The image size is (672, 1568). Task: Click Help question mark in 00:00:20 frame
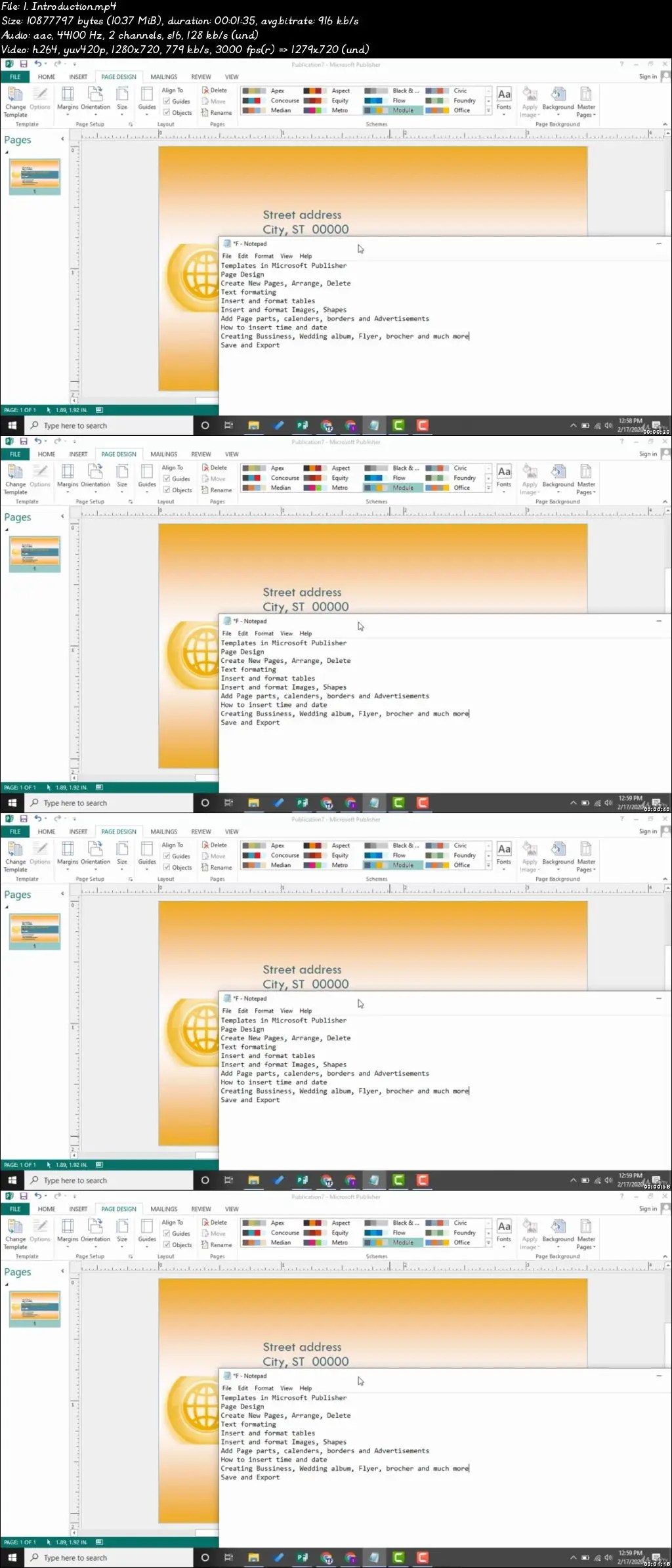tap(621, 64)
